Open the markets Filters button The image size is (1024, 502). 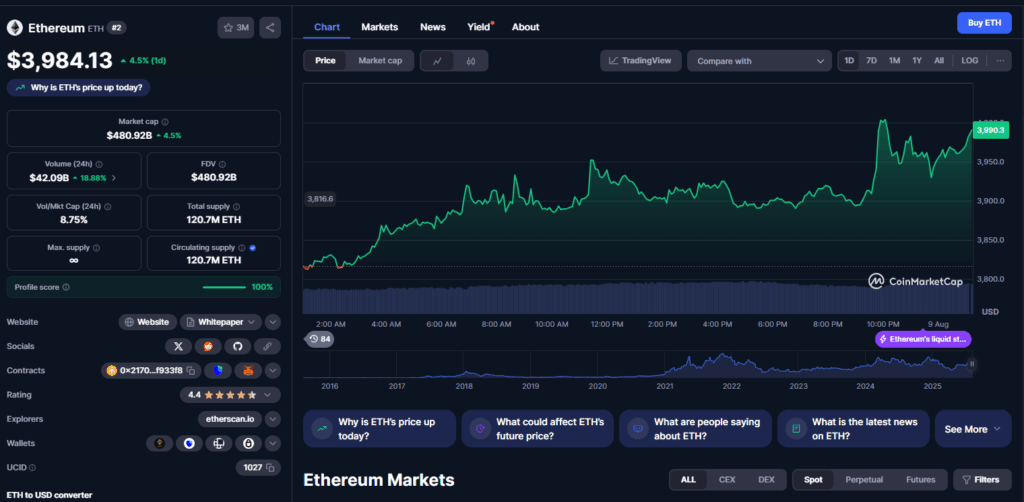point(982,480)
